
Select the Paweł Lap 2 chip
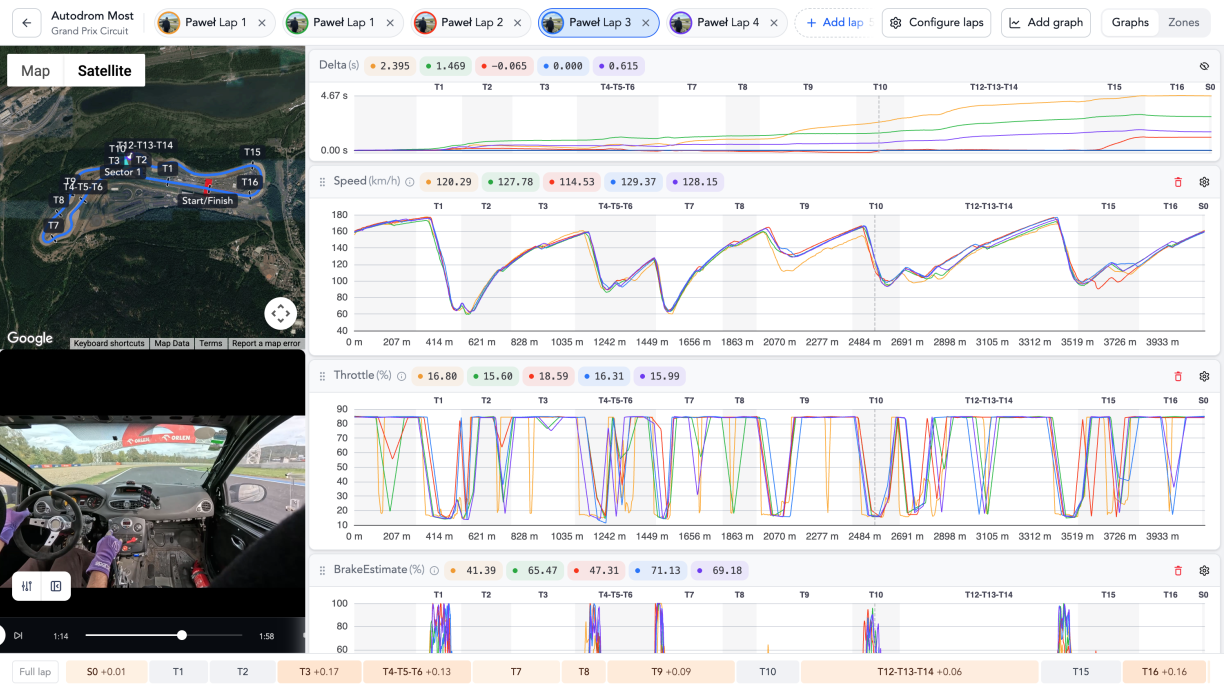pos(472,22)
